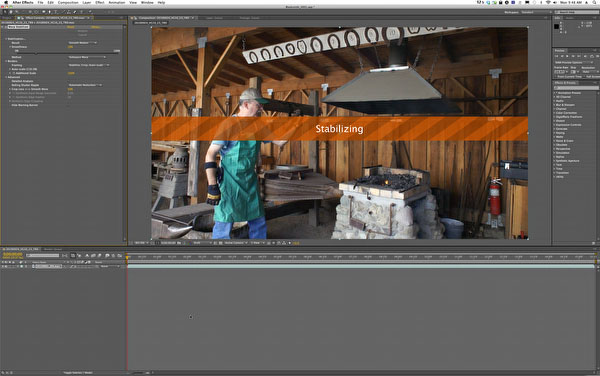Toggle mute audio in Preview panel
This screenshot has width=600, height=376.
pyautogui.click(x=585, y=56)
